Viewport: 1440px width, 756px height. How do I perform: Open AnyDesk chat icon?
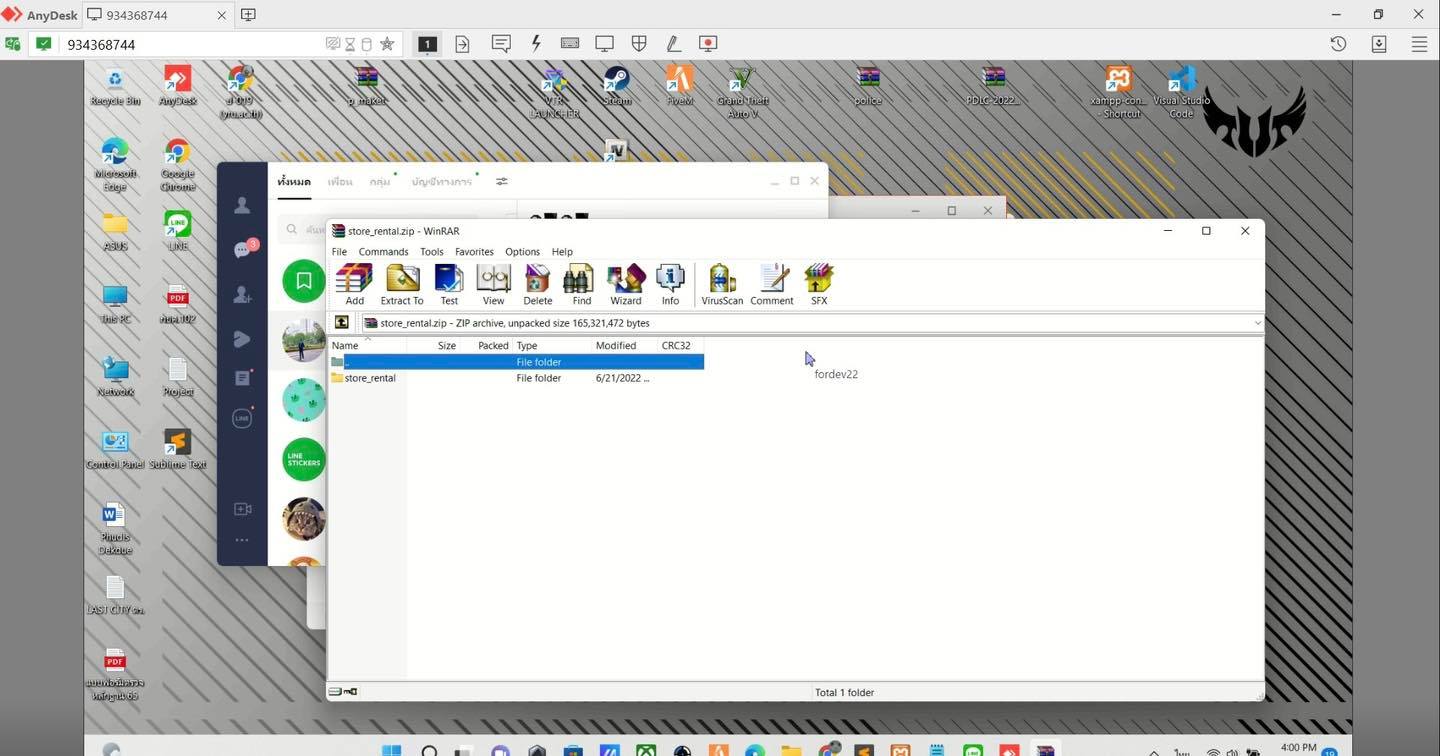pyautogui.click(x=501, y=44)
